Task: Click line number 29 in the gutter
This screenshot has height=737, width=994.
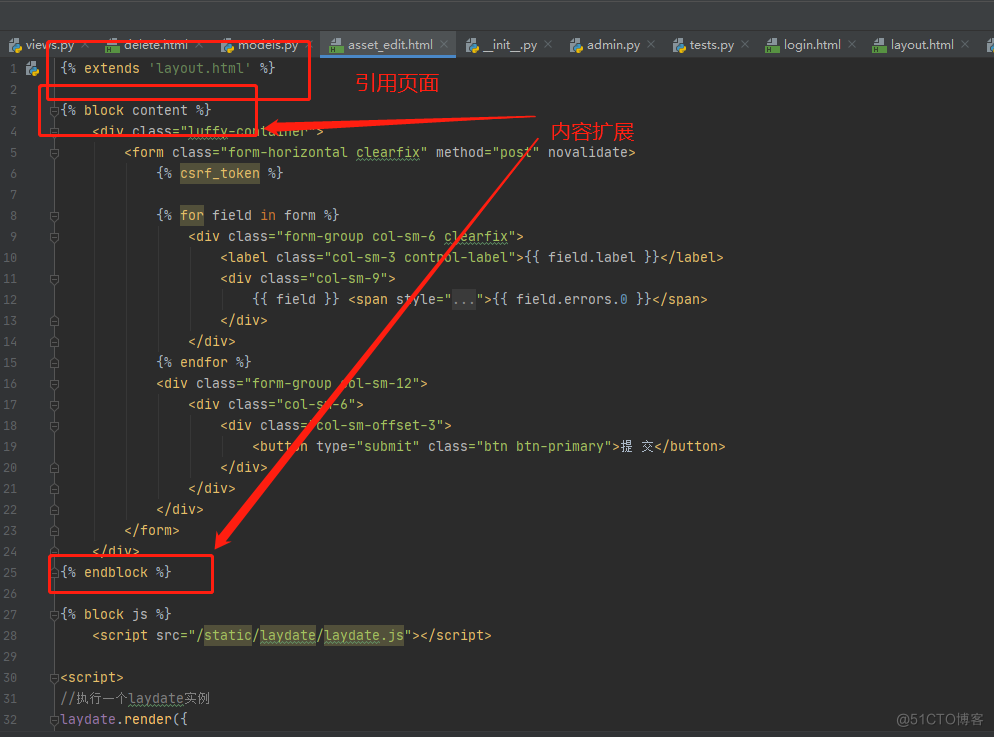Action: [x=10, y=657]
